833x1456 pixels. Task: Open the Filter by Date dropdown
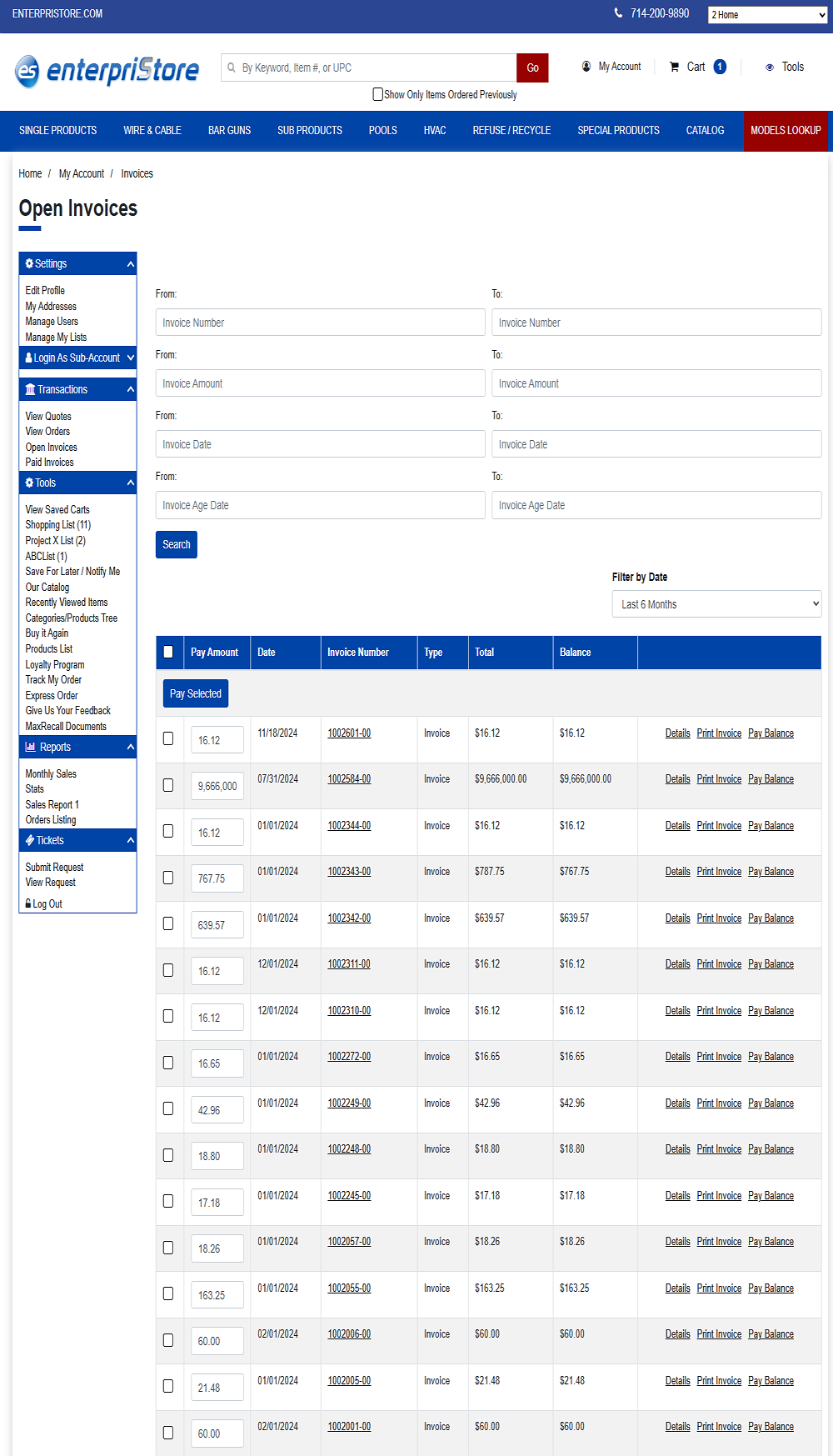tap(716, 604)
